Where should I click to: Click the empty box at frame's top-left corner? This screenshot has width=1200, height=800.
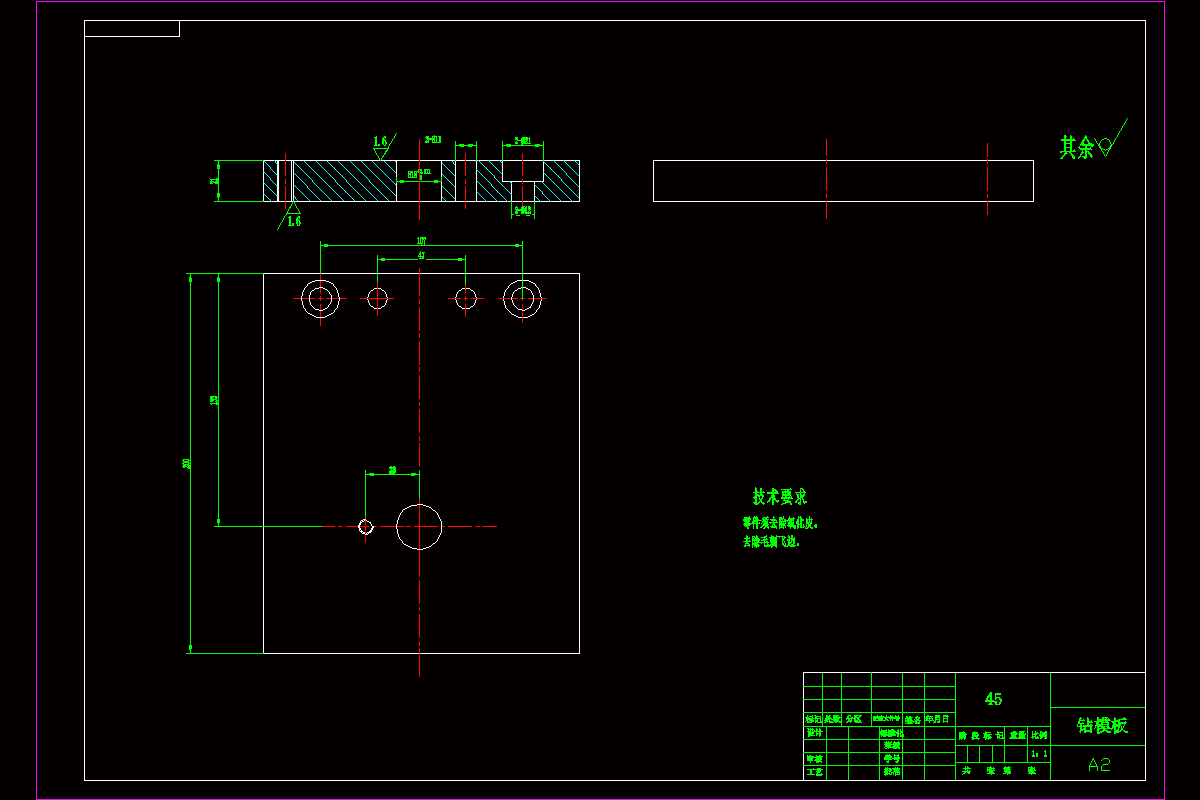coord(132,28)
